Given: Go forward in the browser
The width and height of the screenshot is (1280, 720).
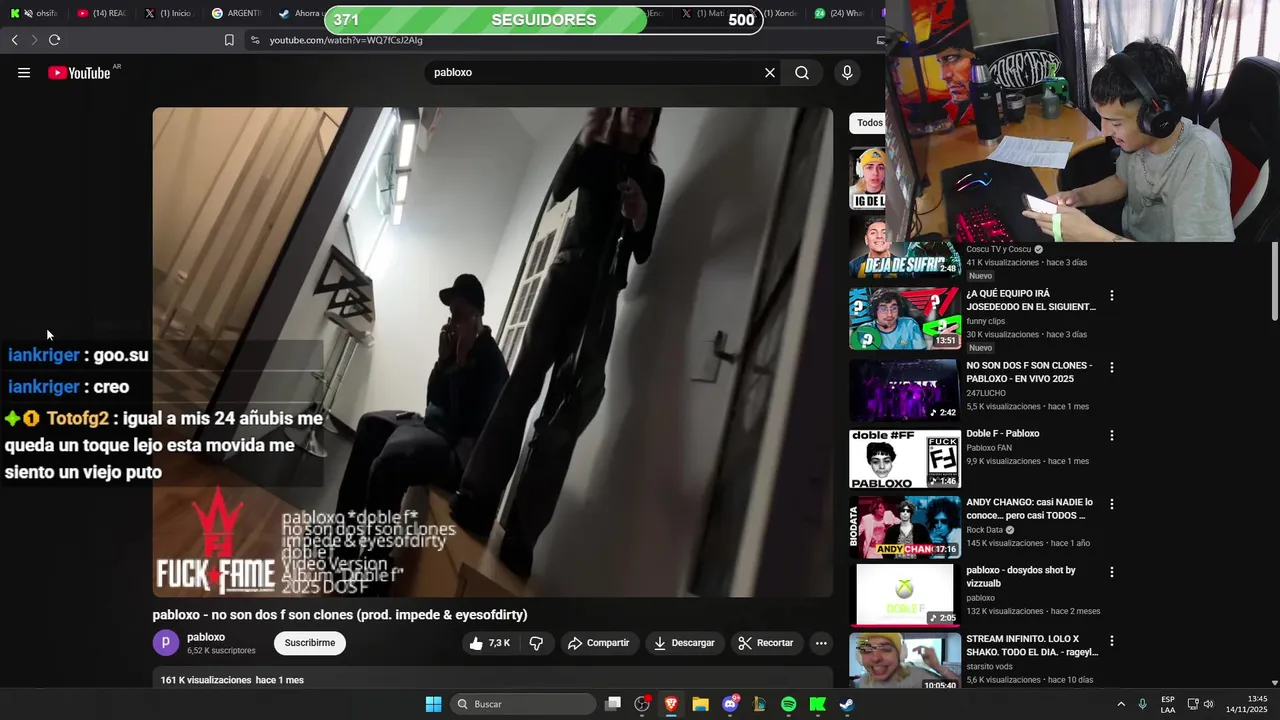Looking at the screenshot, I should point(34,40).
